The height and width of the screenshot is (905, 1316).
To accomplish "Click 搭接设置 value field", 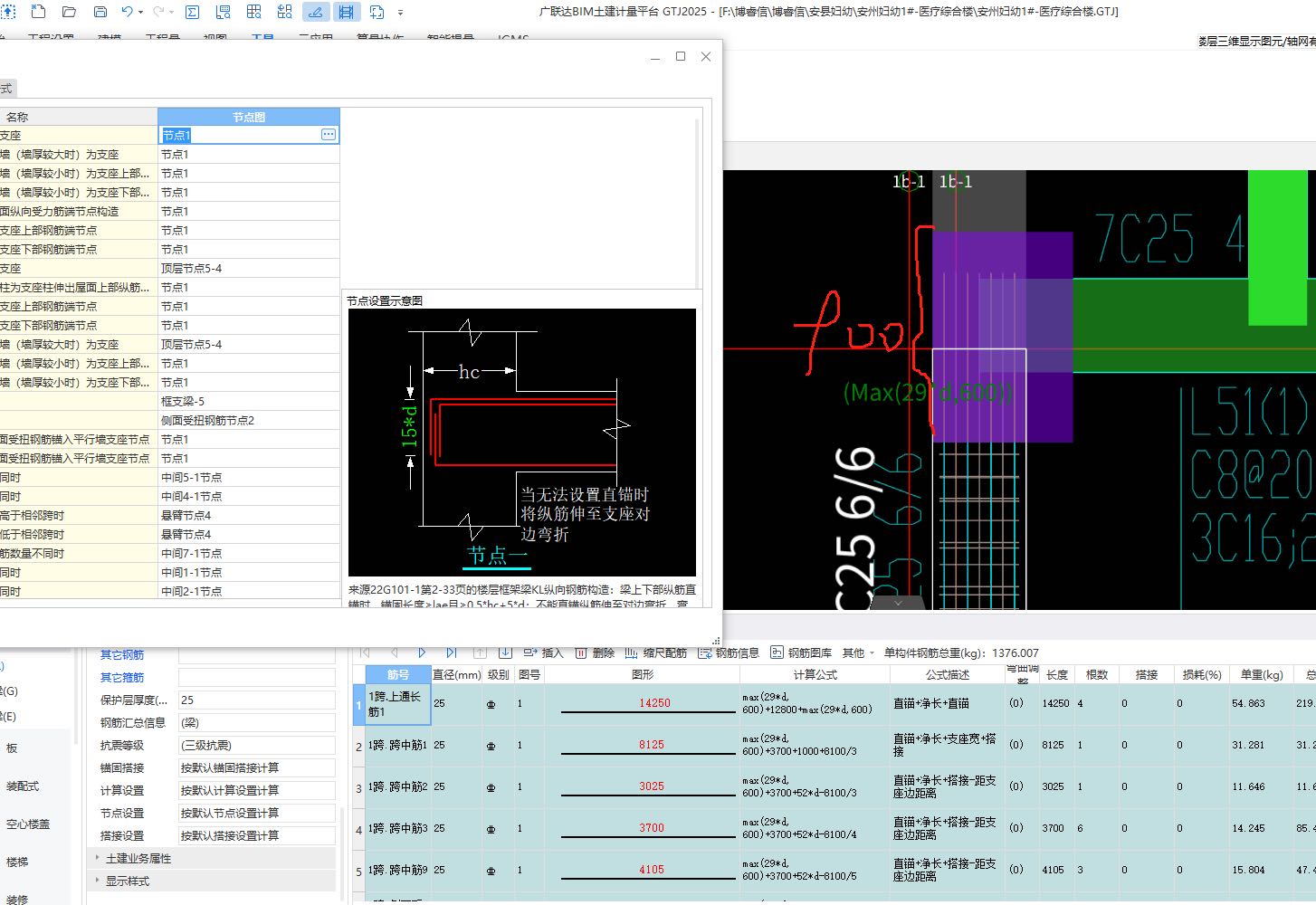I will [x=257, y=835].
